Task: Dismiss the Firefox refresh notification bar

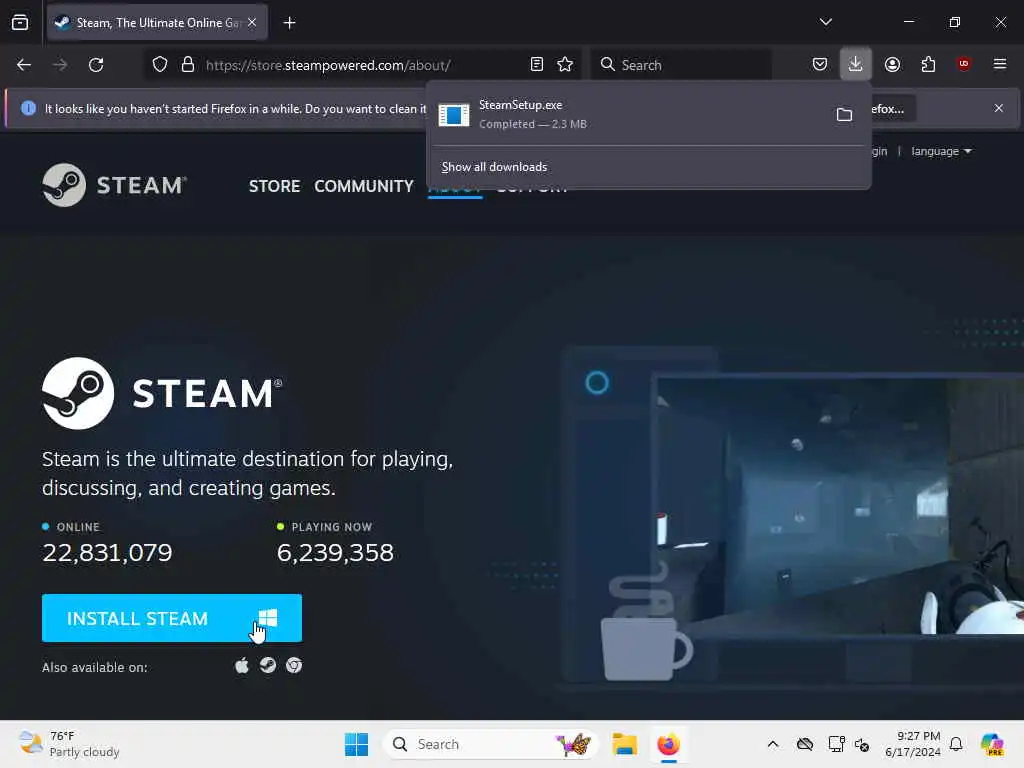Action: [999, 108]
